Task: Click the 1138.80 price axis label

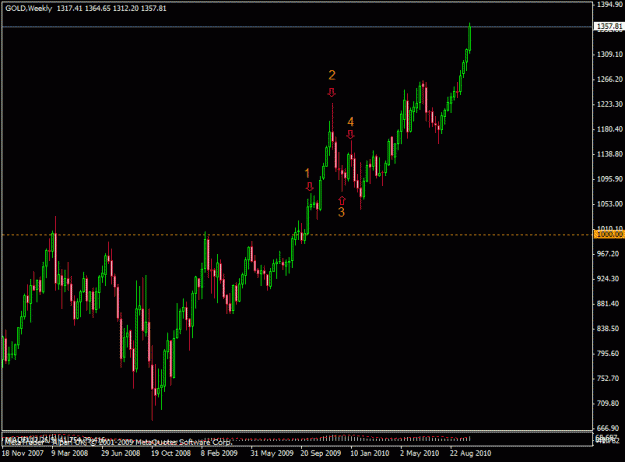Action: point(609,154)
